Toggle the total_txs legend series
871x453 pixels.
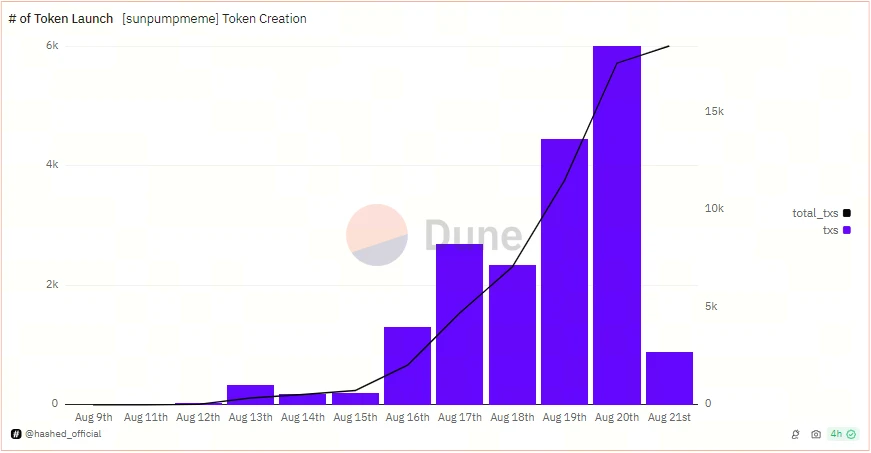tap(821, 213)
